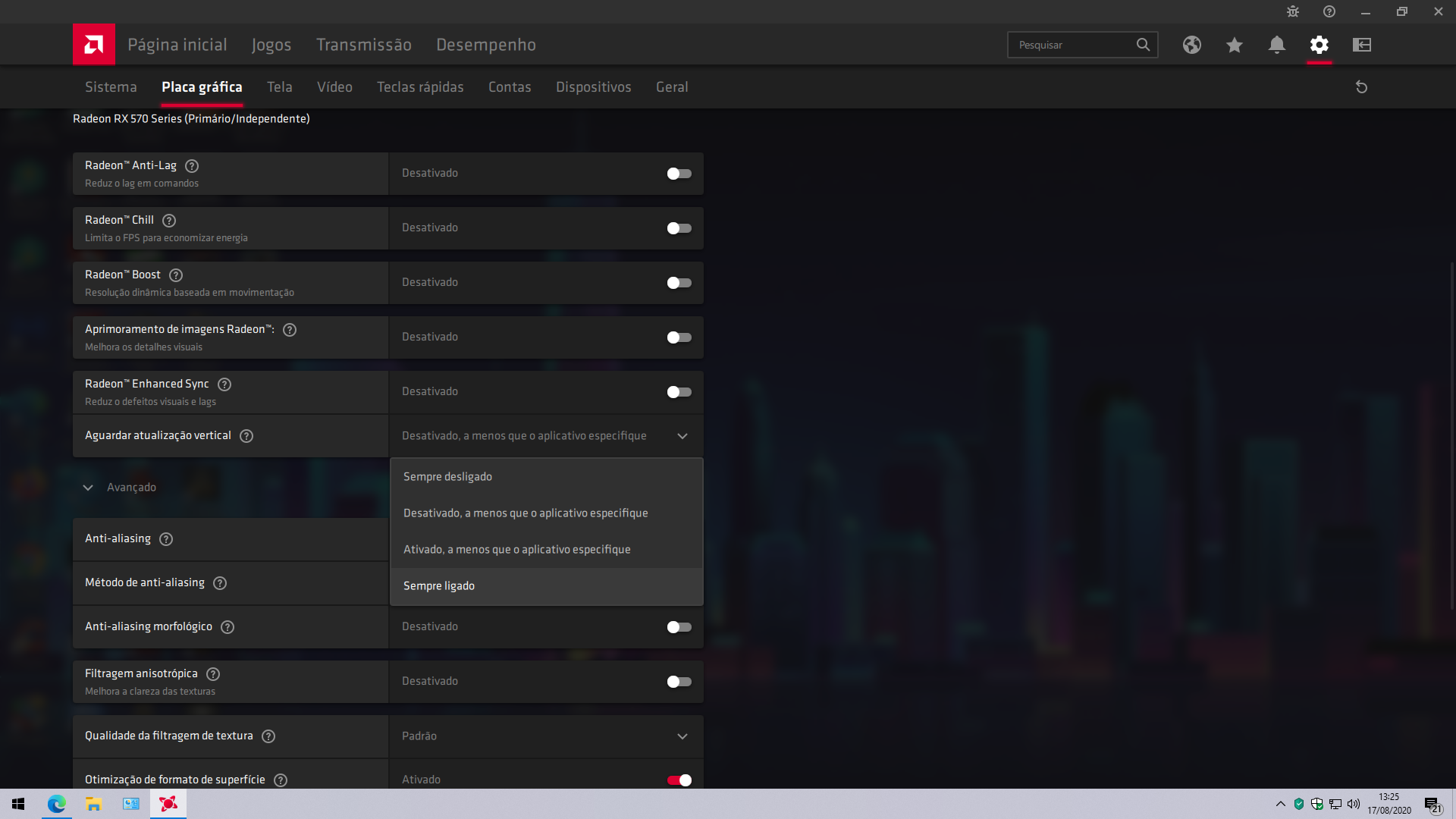1456x819 pixels.
Task: Enable Aprimoramento de imagens Radeon toggle
Action: [x=679, y=337]
